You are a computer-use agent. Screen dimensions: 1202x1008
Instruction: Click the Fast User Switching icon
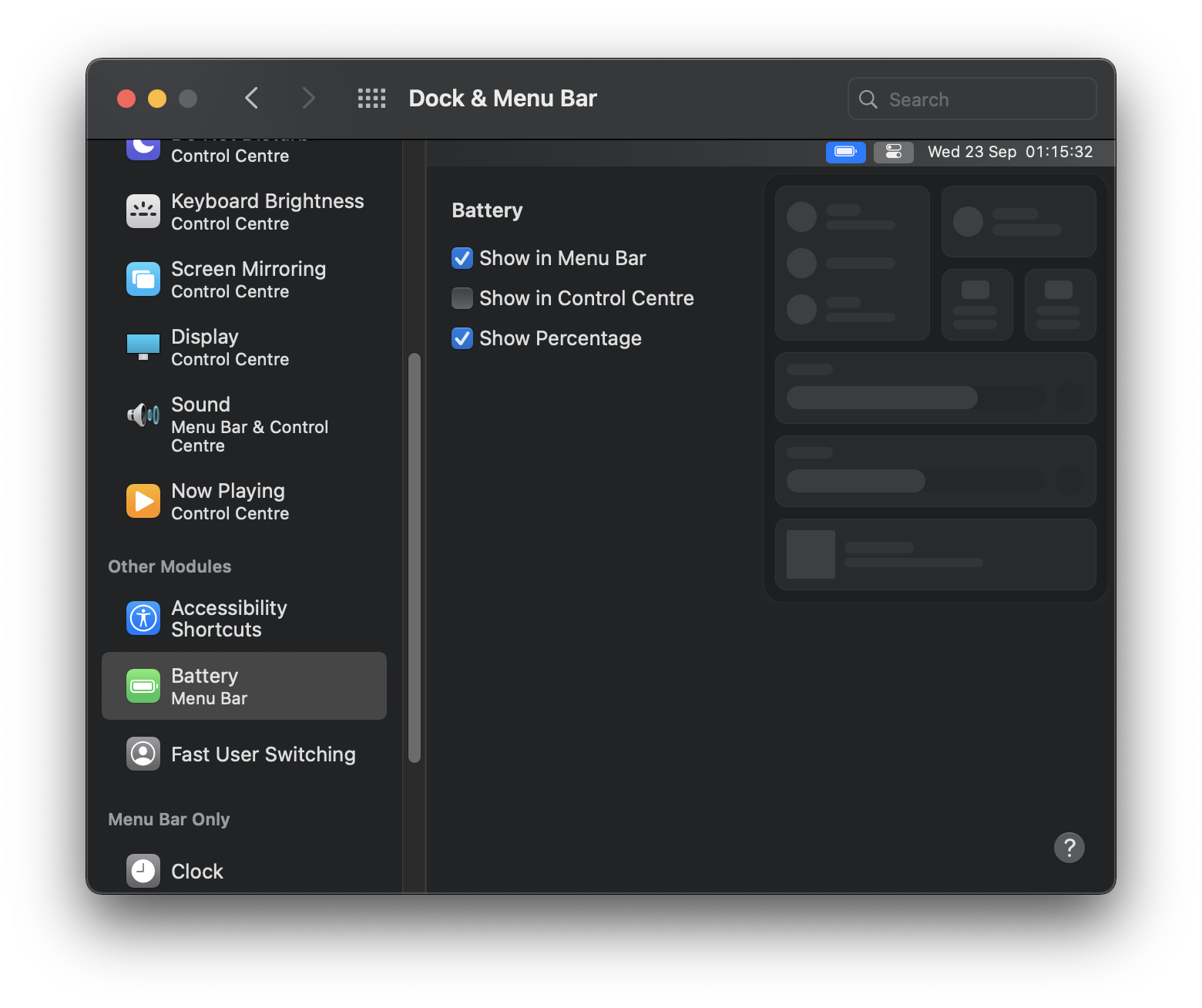[x=143, y=754]
